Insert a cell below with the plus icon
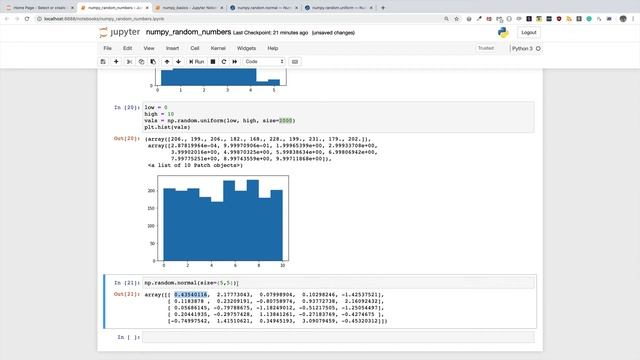This screenshot has width=640, height=360. click(116, 62)
